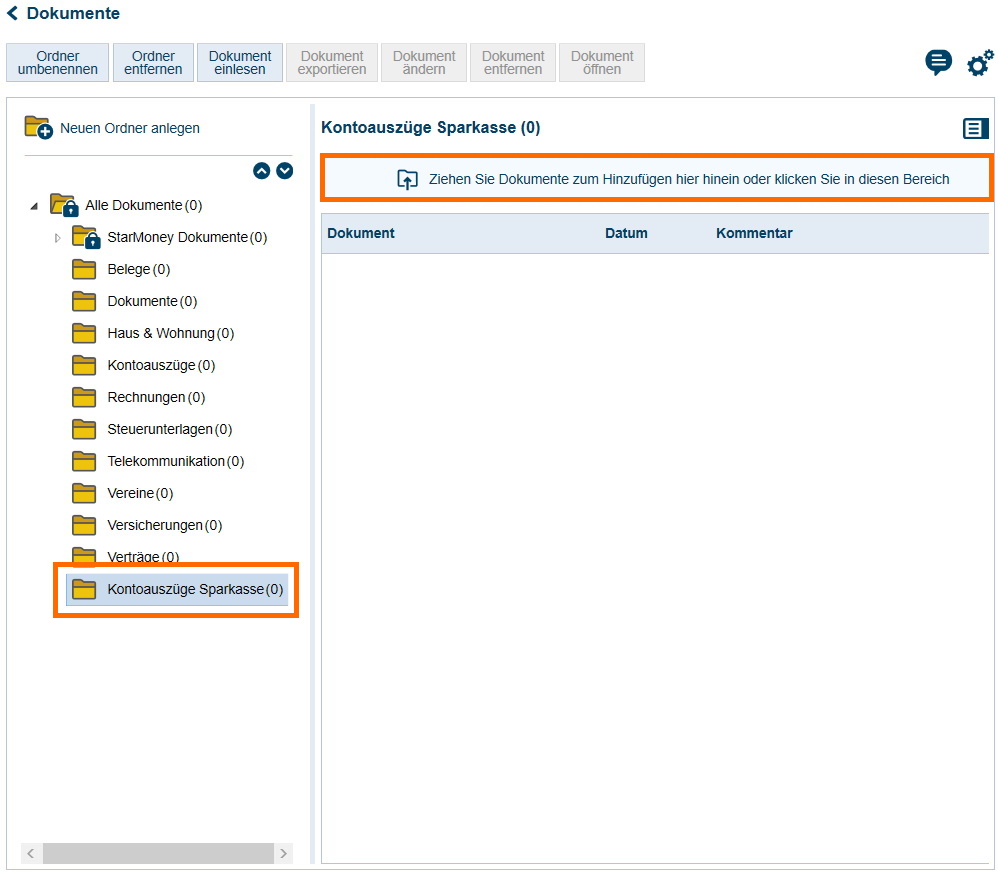This screenshot has width=998, height=872.
Task: Open the gear settings icon
Action: click(979, 63)
